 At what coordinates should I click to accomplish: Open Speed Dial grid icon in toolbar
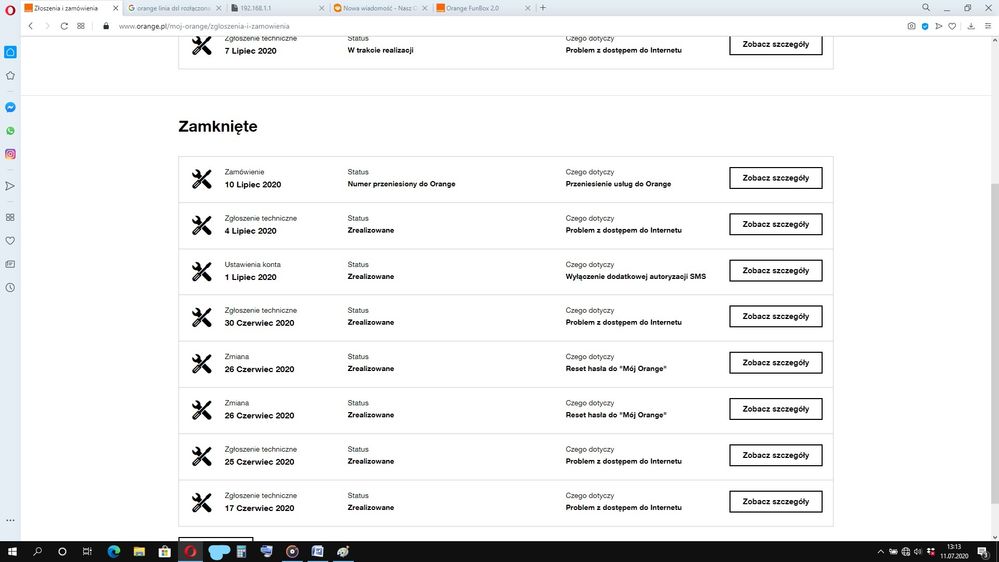click(x=81, y=26)
